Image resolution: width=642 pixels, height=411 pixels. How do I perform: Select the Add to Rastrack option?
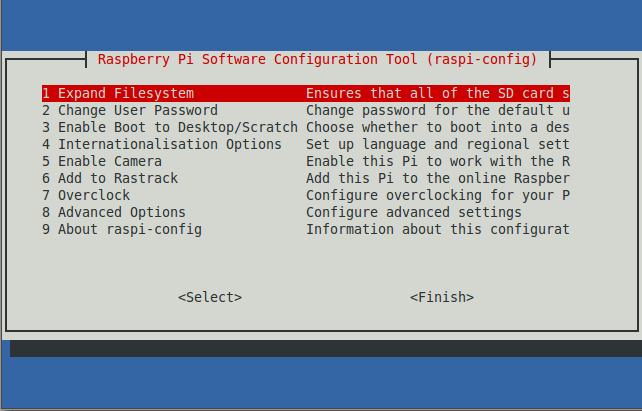(110, 178)
